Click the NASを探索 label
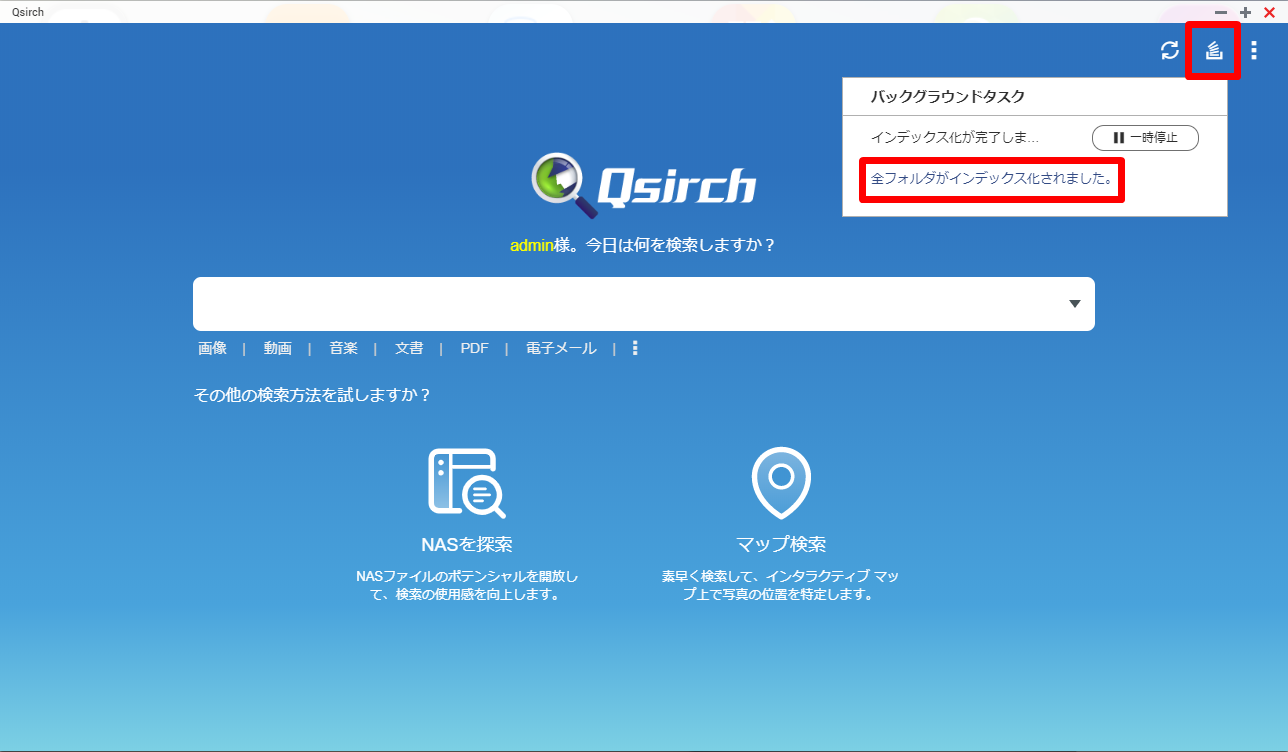1288x752 pixels. coord(467,545)
